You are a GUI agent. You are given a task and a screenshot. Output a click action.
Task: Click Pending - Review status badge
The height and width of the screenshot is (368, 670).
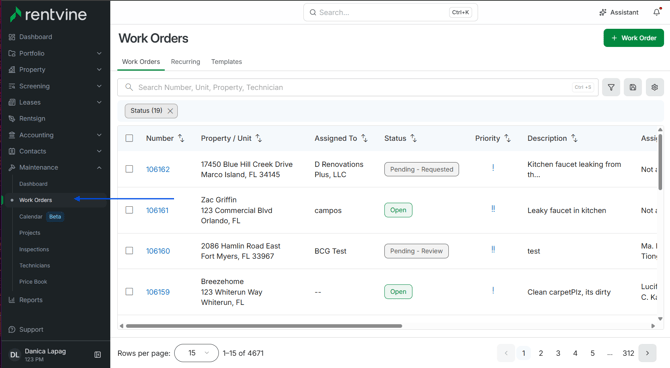[416, 251]
